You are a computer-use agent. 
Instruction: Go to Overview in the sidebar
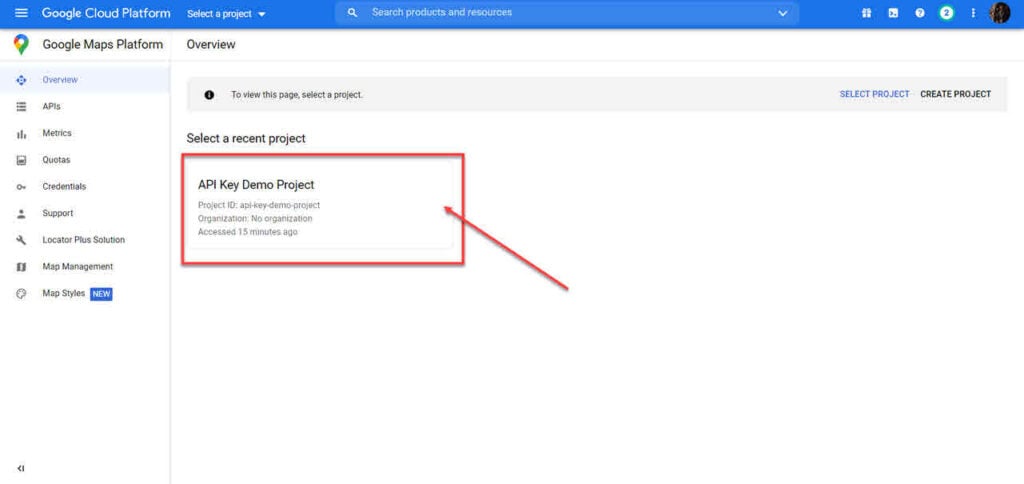click(60, 80)
